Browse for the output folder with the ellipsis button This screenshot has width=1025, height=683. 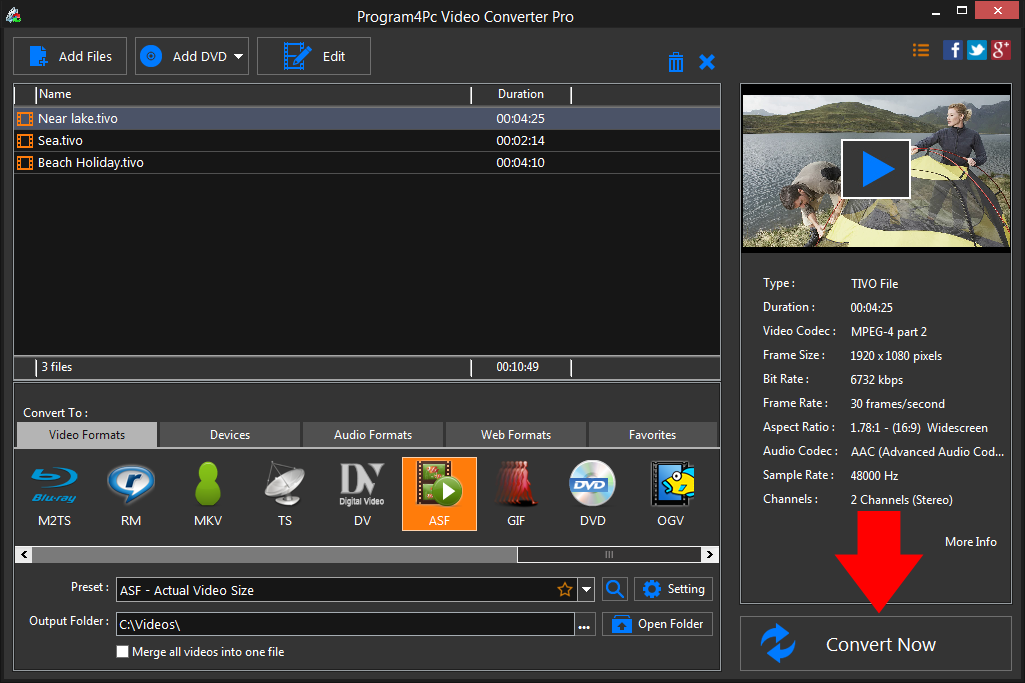point(584,625)
